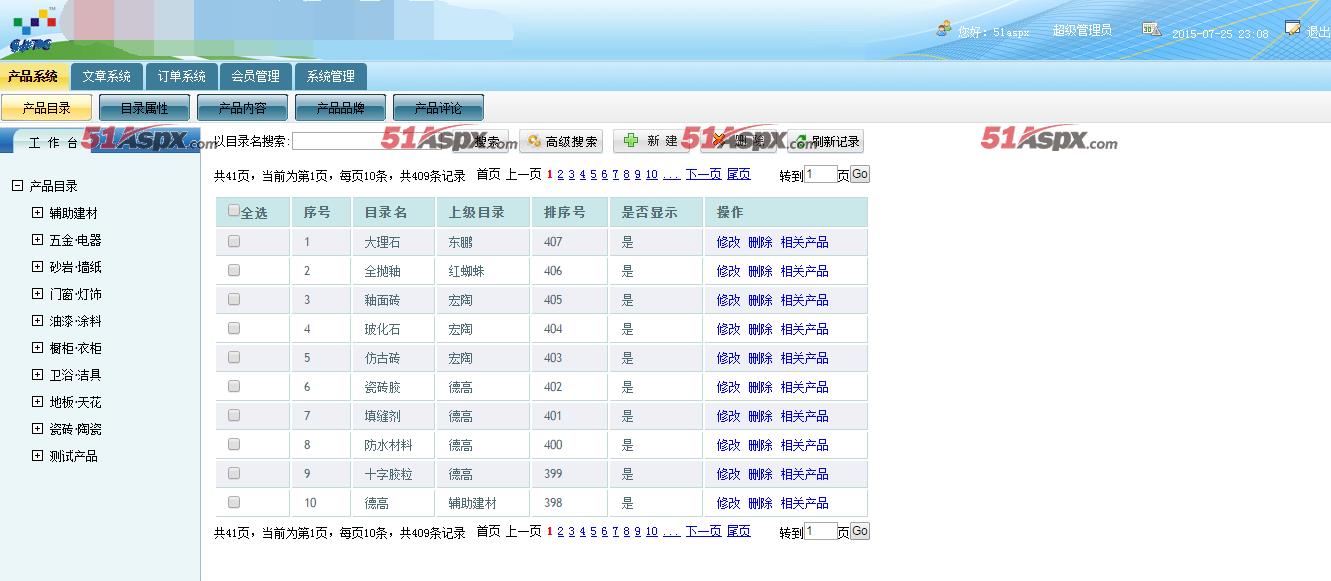Screen dimensions: 1331x581
Task: Select the checkbox for row 防水材料
Action: 234,444
